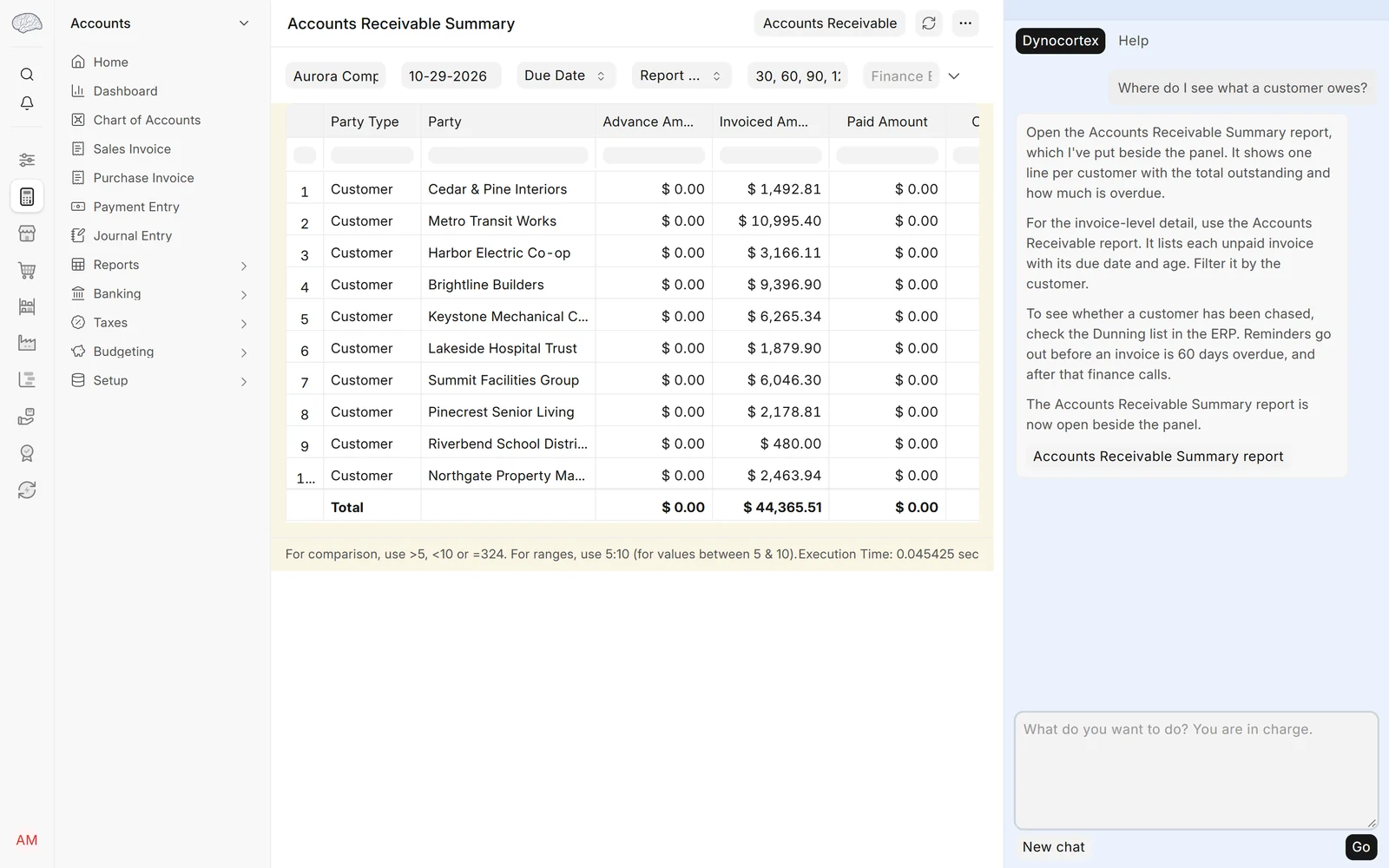Open search via magnifier icon
Screen dimensions: 1389x868
tap(27, 75)
